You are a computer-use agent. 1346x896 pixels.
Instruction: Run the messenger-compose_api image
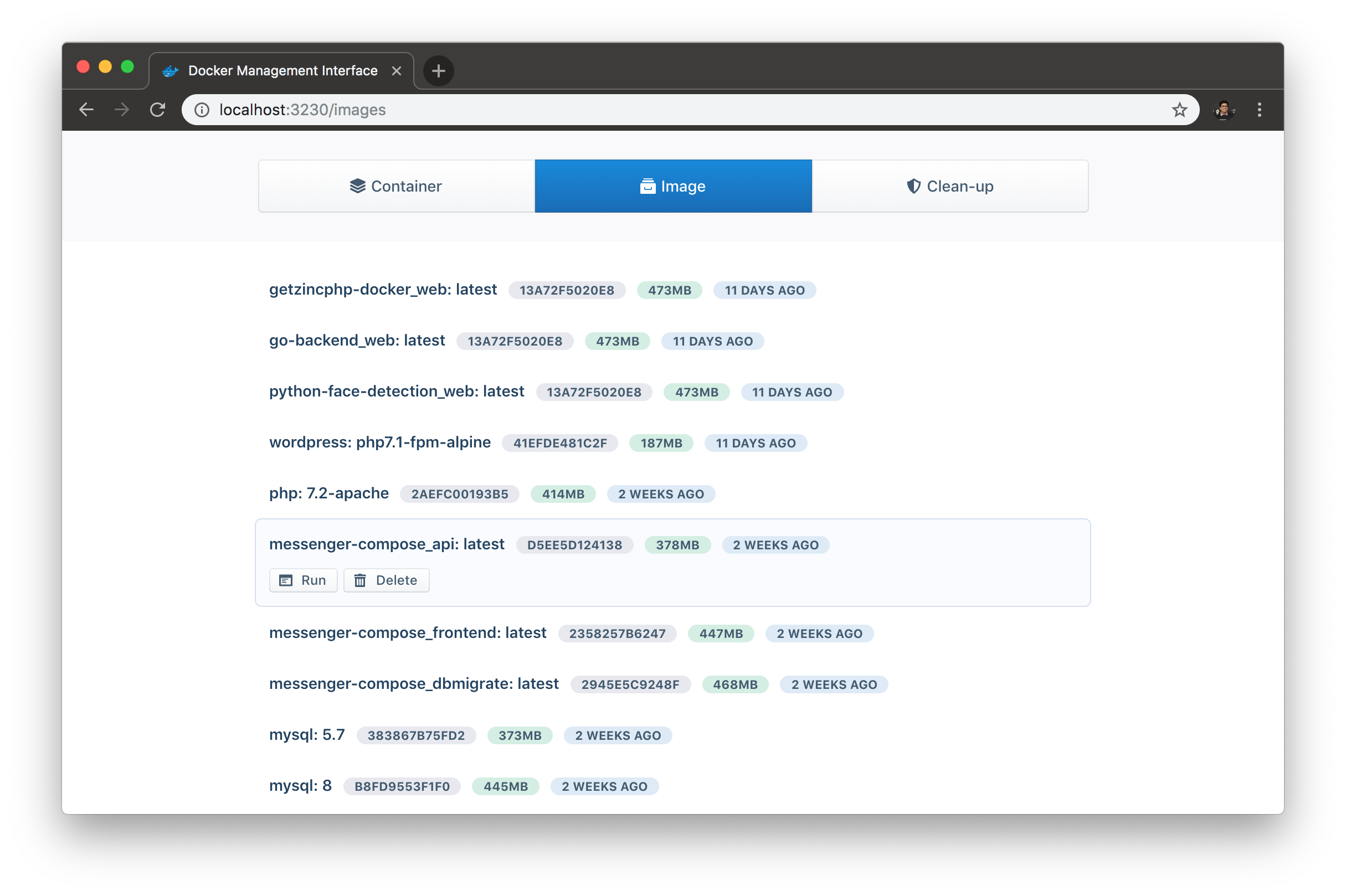[303, 580]
